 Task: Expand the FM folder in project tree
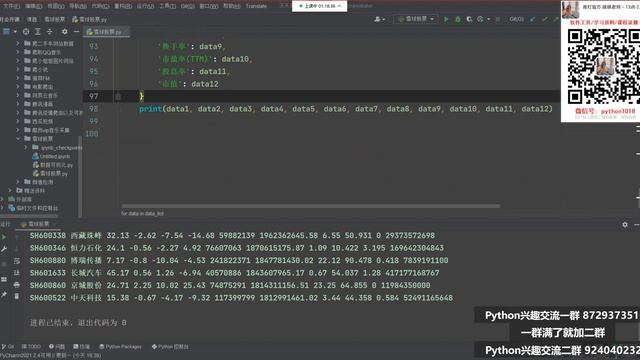point(18,78)
